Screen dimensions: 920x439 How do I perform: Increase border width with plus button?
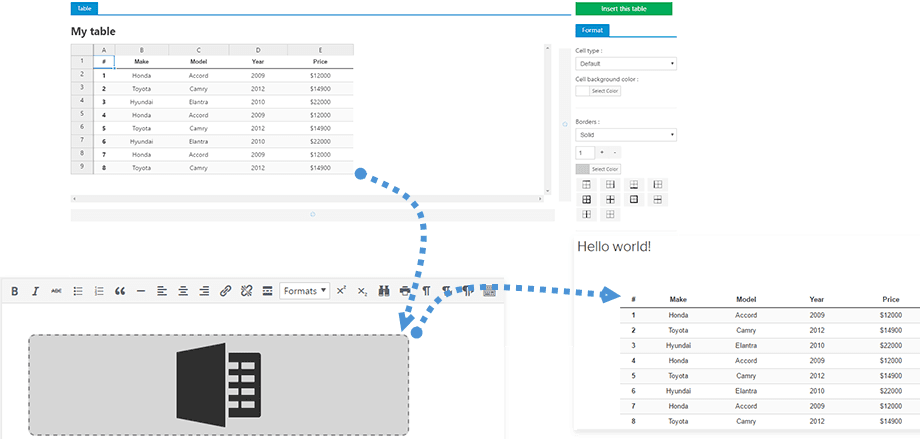(601, 152)
